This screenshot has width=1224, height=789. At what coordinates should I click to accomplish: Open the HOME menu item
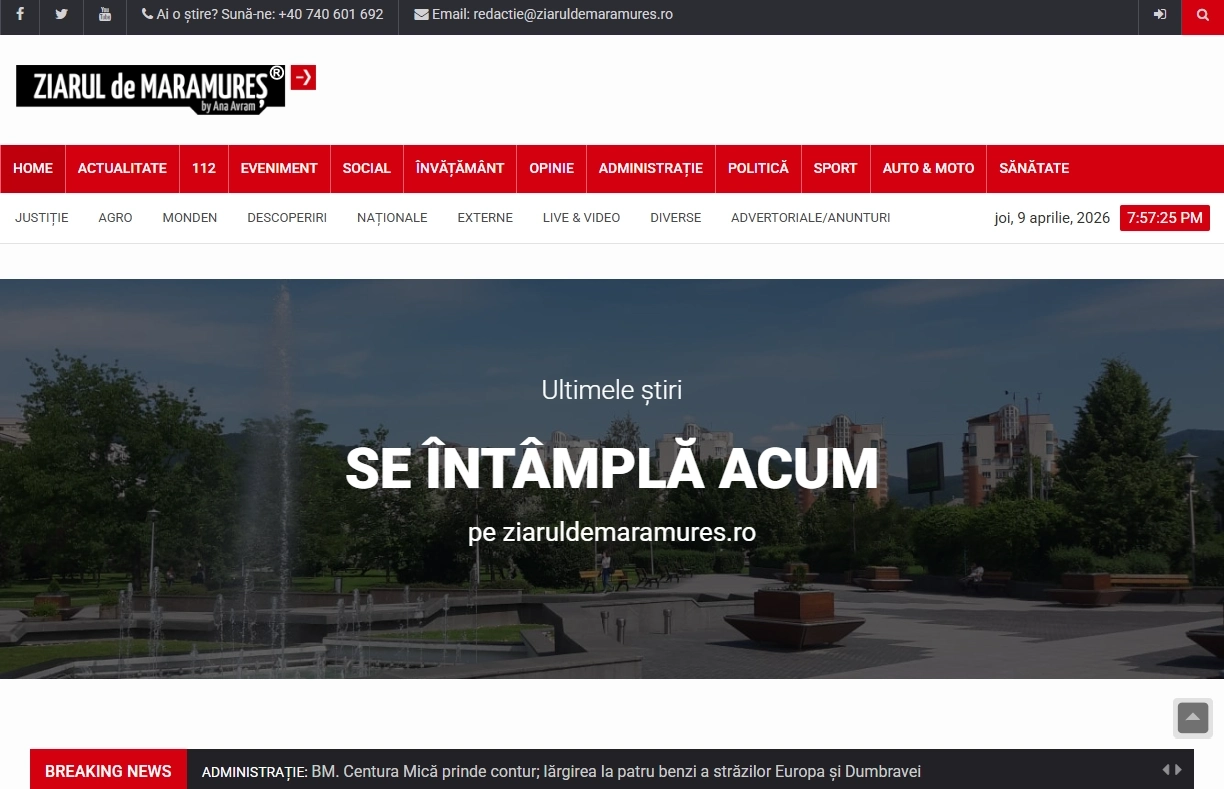pyautogui.click(x=32, y=168)
